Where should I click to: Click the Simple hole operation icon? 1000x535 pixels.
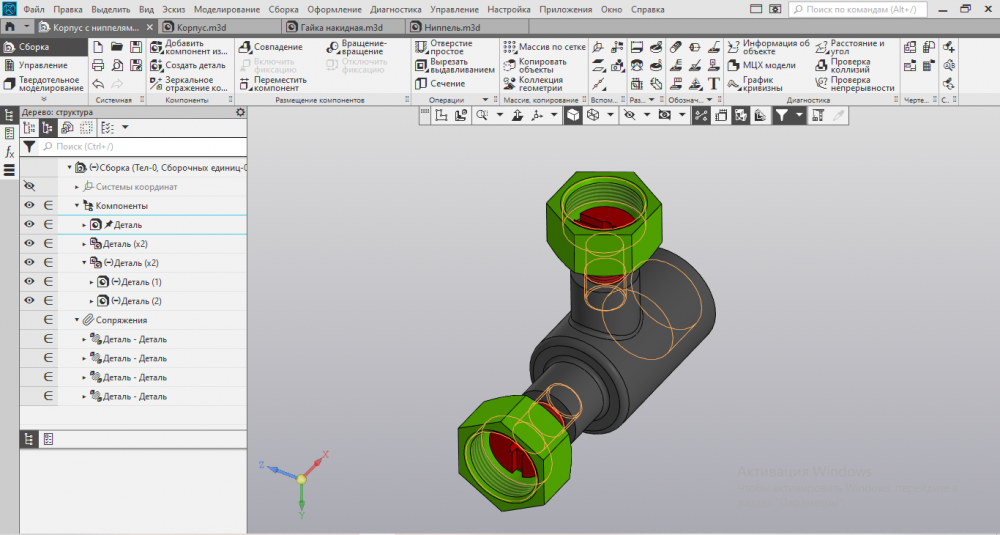[421, 47]
